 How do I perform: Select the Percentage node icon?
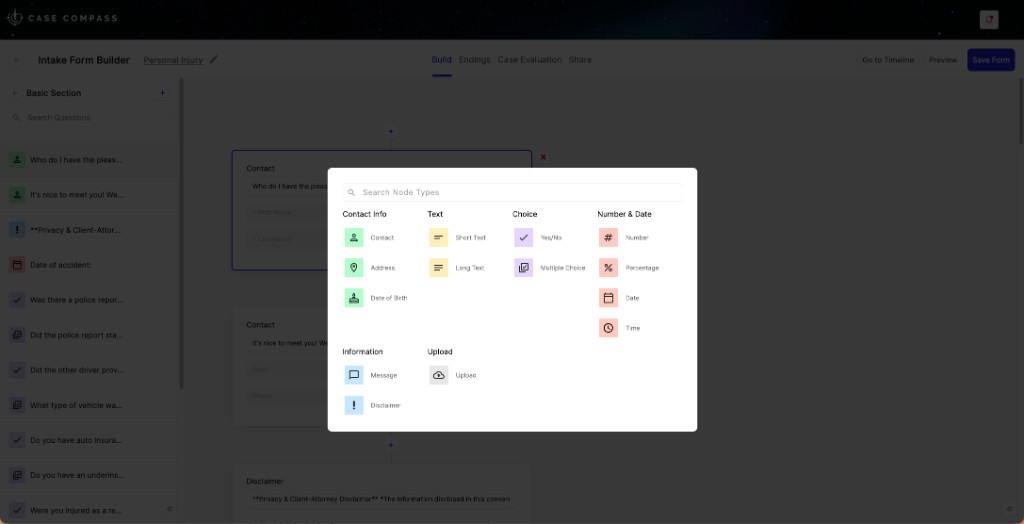609,268
